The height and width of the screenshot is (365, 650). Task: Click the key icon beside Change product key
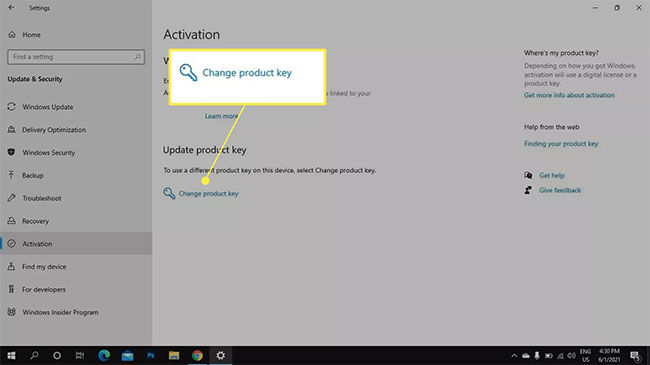pos(169,193)
